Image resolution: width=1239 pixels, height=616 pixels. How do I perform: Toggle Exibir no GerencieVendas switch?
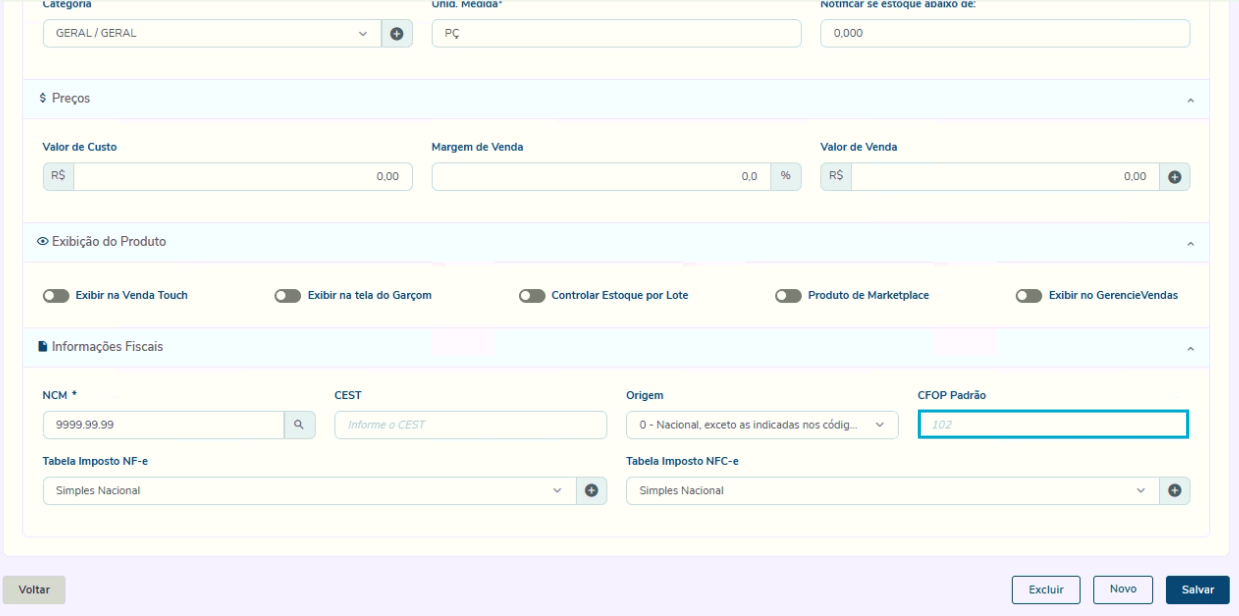1028,296
